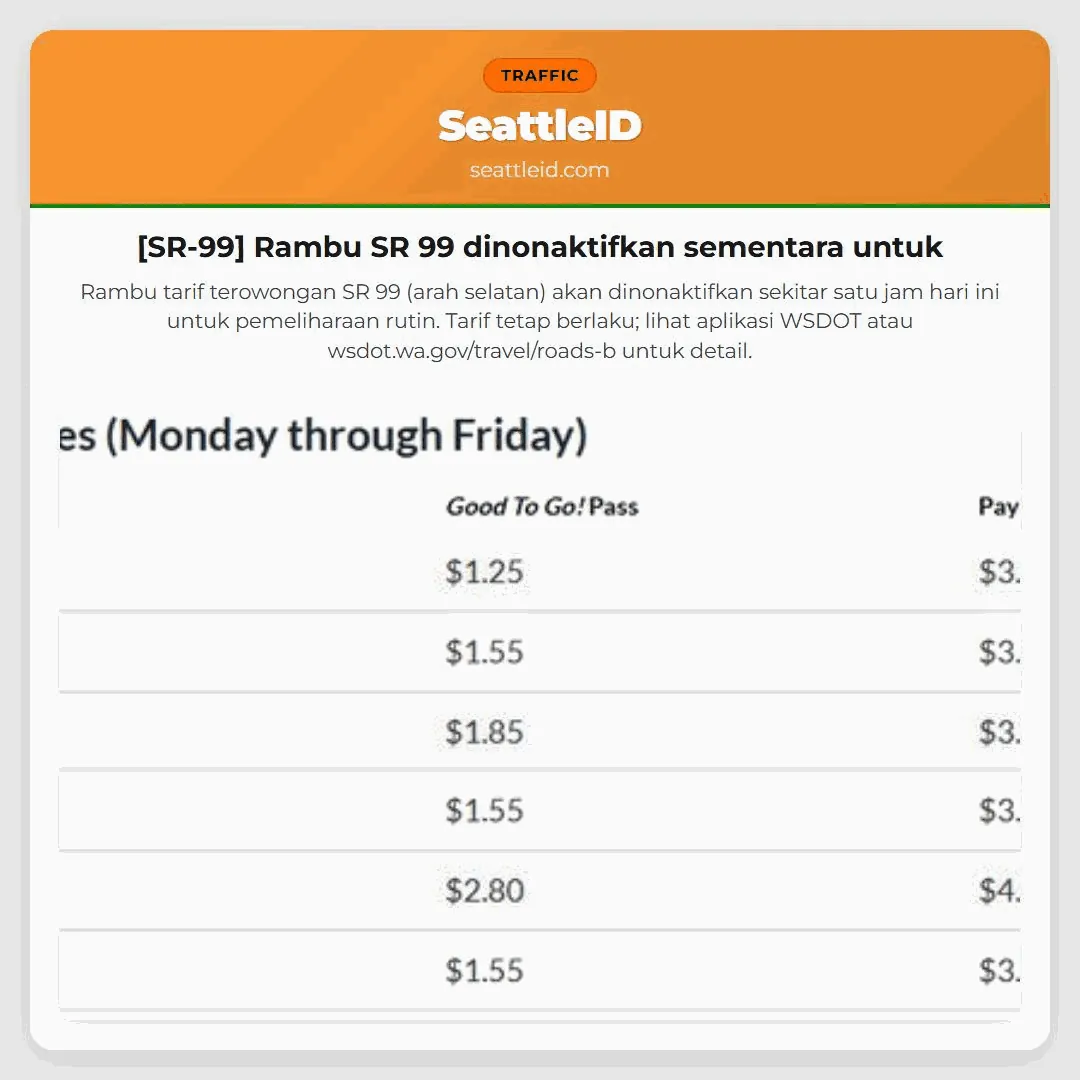Visit the seattleid.com link in header
The height and width of the screenshot is (1080, 1080).
tap(539, 170)
